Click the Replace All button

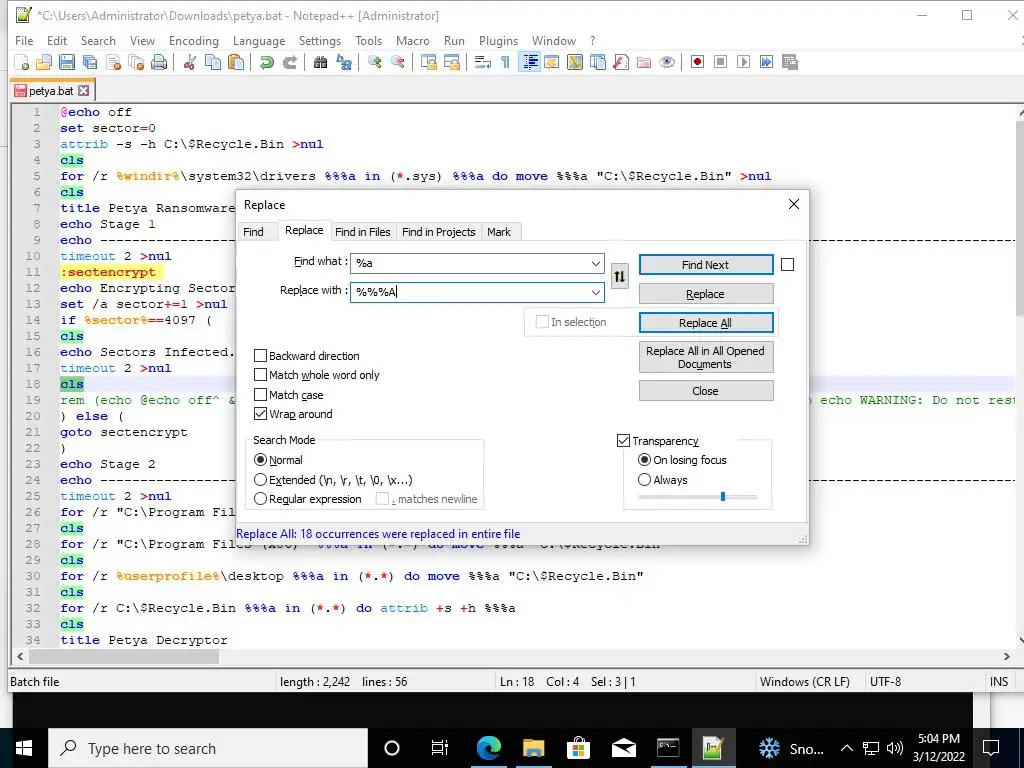705,323
